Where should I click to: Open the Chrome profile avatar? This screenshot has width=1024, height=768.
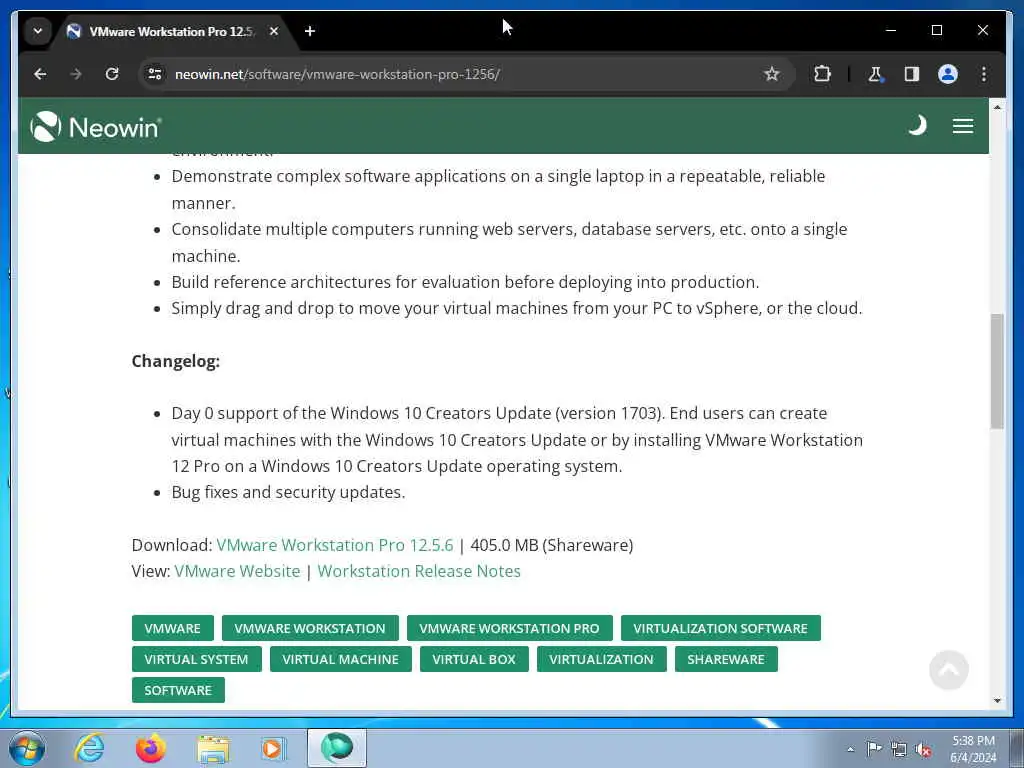pos(948,74)
